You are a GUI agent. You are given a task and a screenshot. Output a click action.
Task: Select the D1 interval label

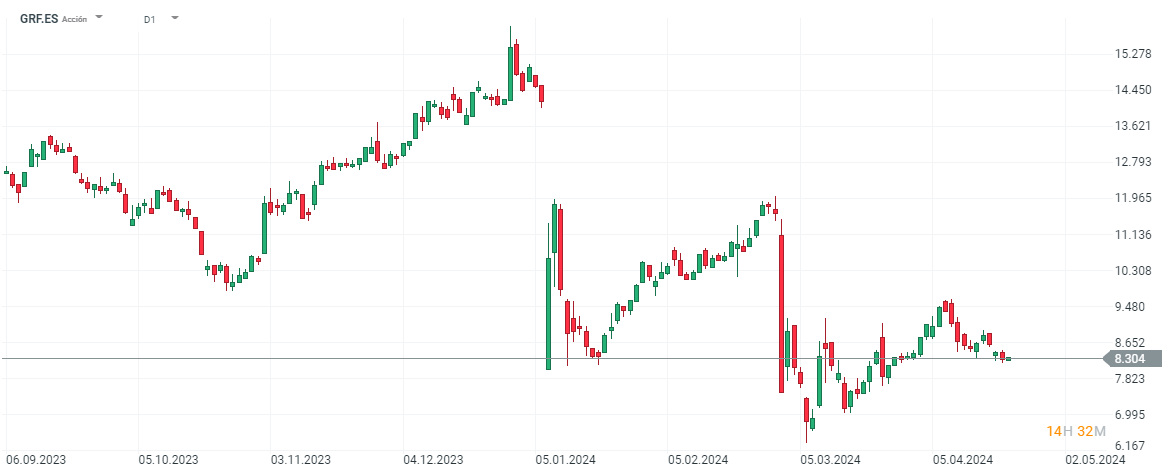coord(149,19)
